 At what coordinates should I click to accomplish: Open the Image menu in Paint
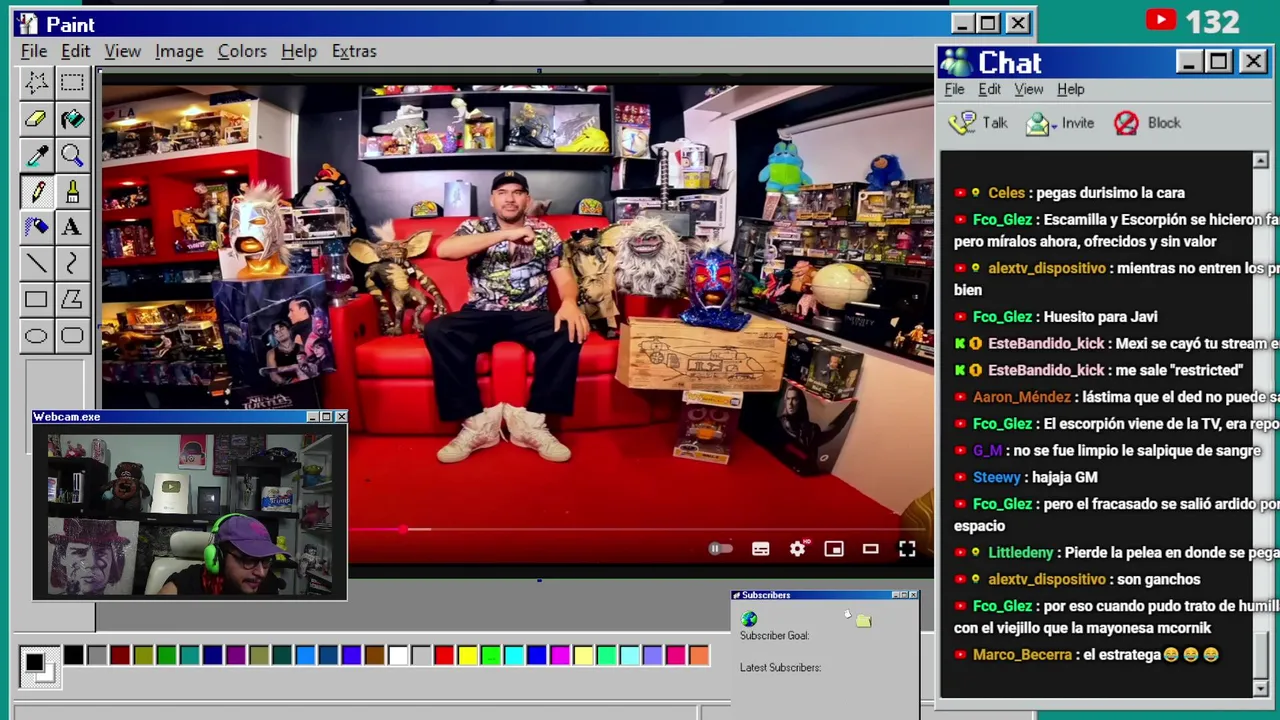179,51
